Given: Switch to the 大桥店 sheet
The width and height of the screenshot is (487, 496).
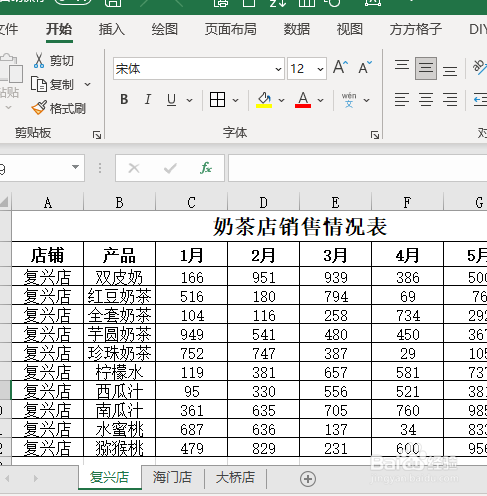Looking at the screenshot, I should click(235, 477).
